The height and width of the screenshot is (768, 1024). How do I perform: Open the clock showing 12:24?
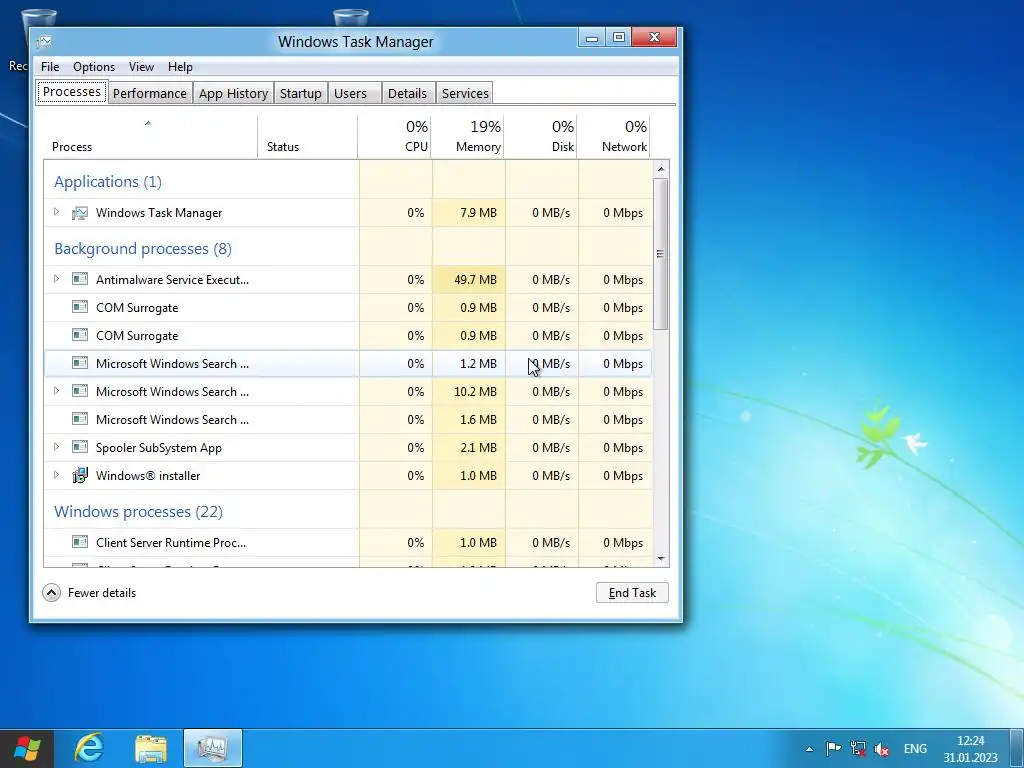point(970,748)
